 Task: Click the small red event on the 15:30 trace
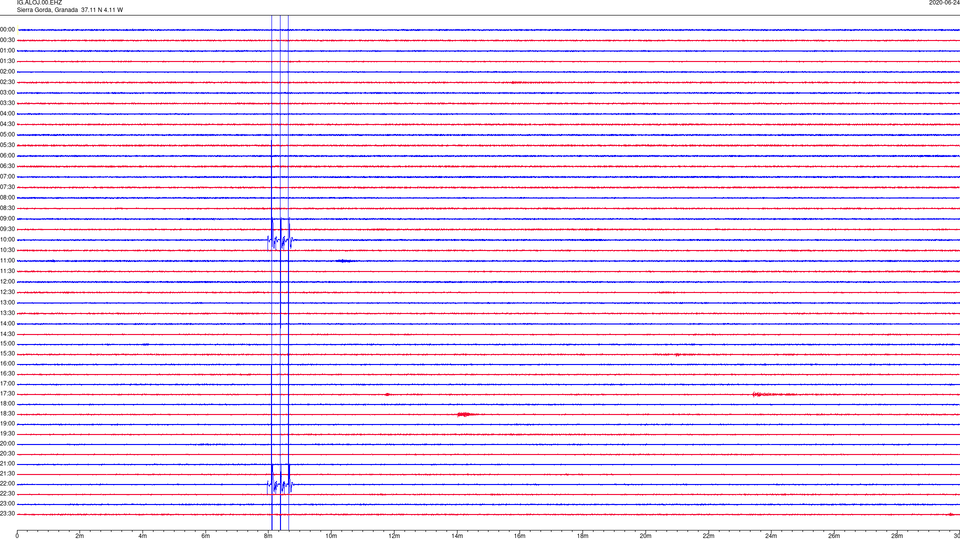[x=677, y=354]
